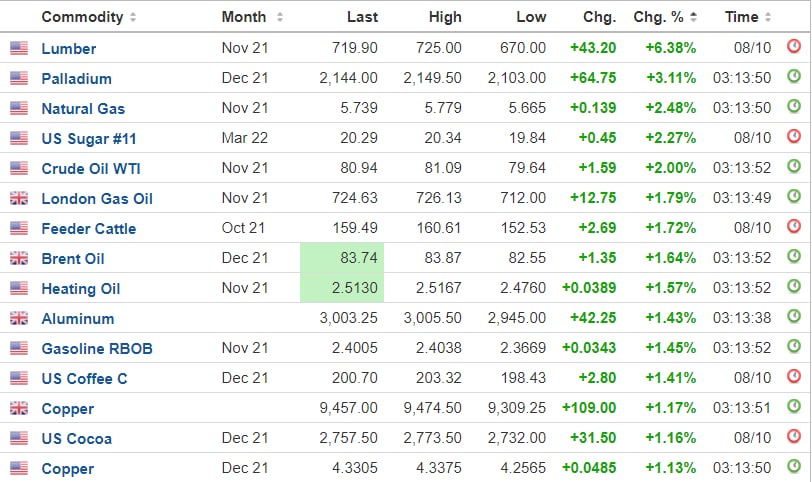
Task: Click the clock icon in Copper Dec 21 row
Action: (793, 466)
